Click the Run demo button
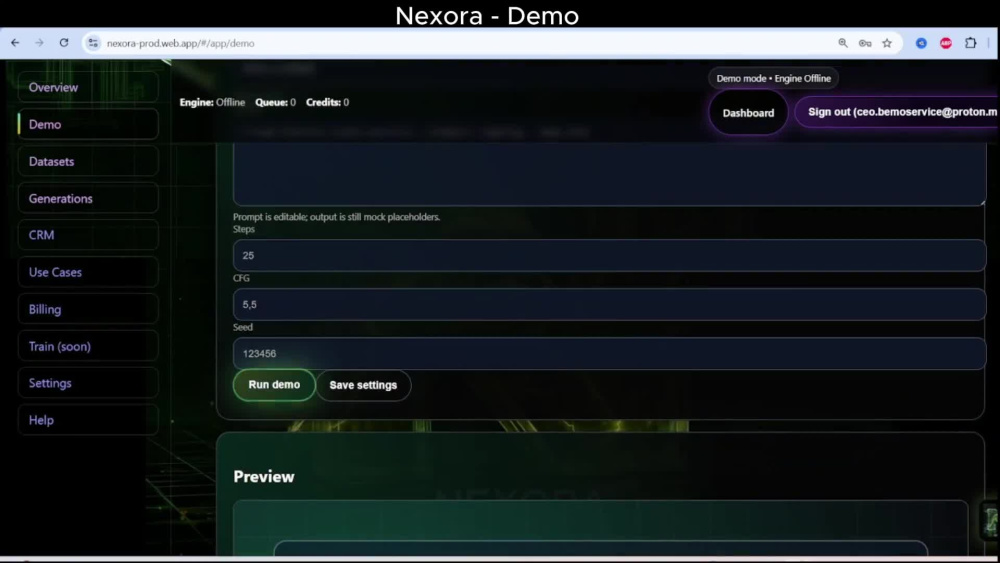This screenshot has width=1000, height=563. 274,384
